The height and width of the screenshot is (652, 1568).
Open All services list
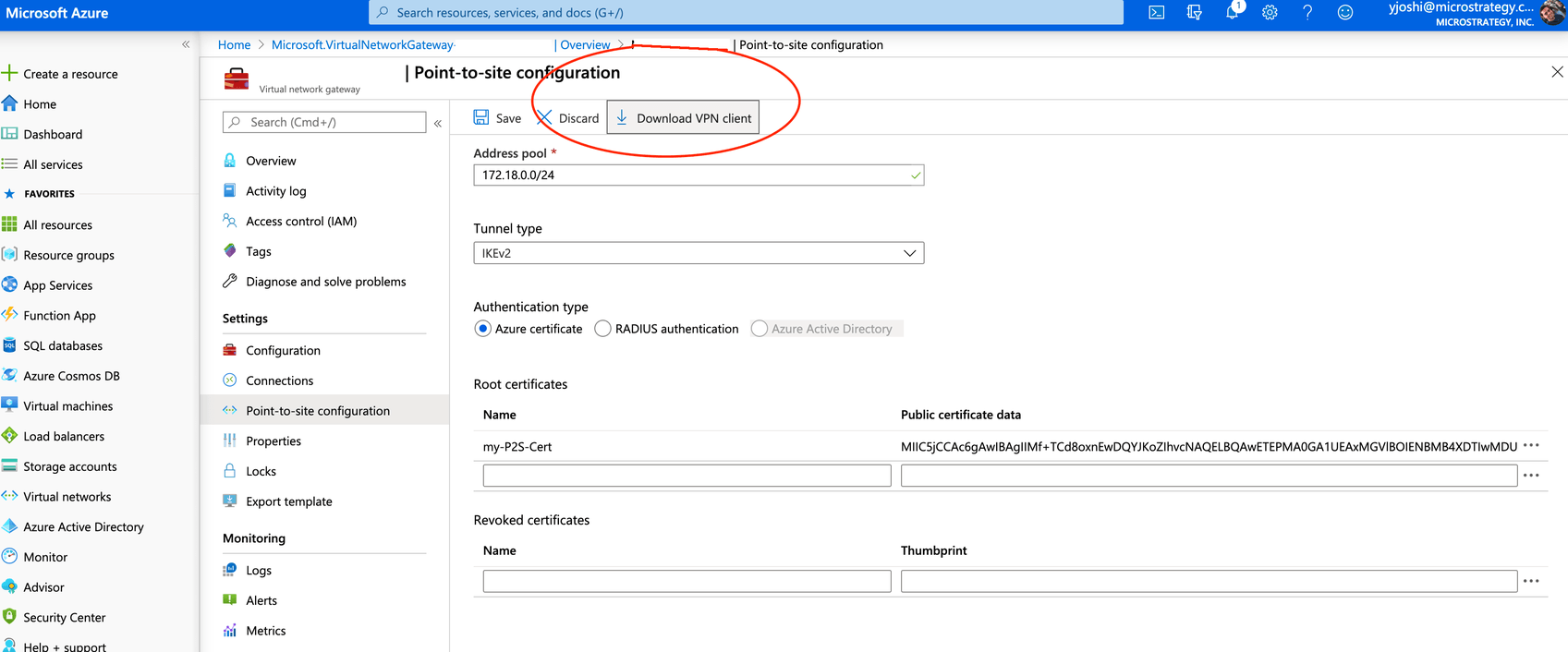coord(53,164)
